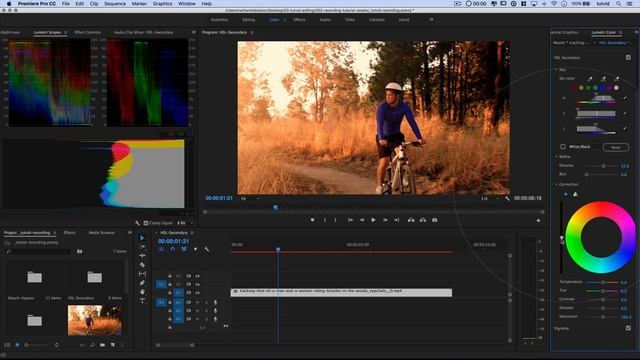Click Export Frame camera icon

pos(435,220)
